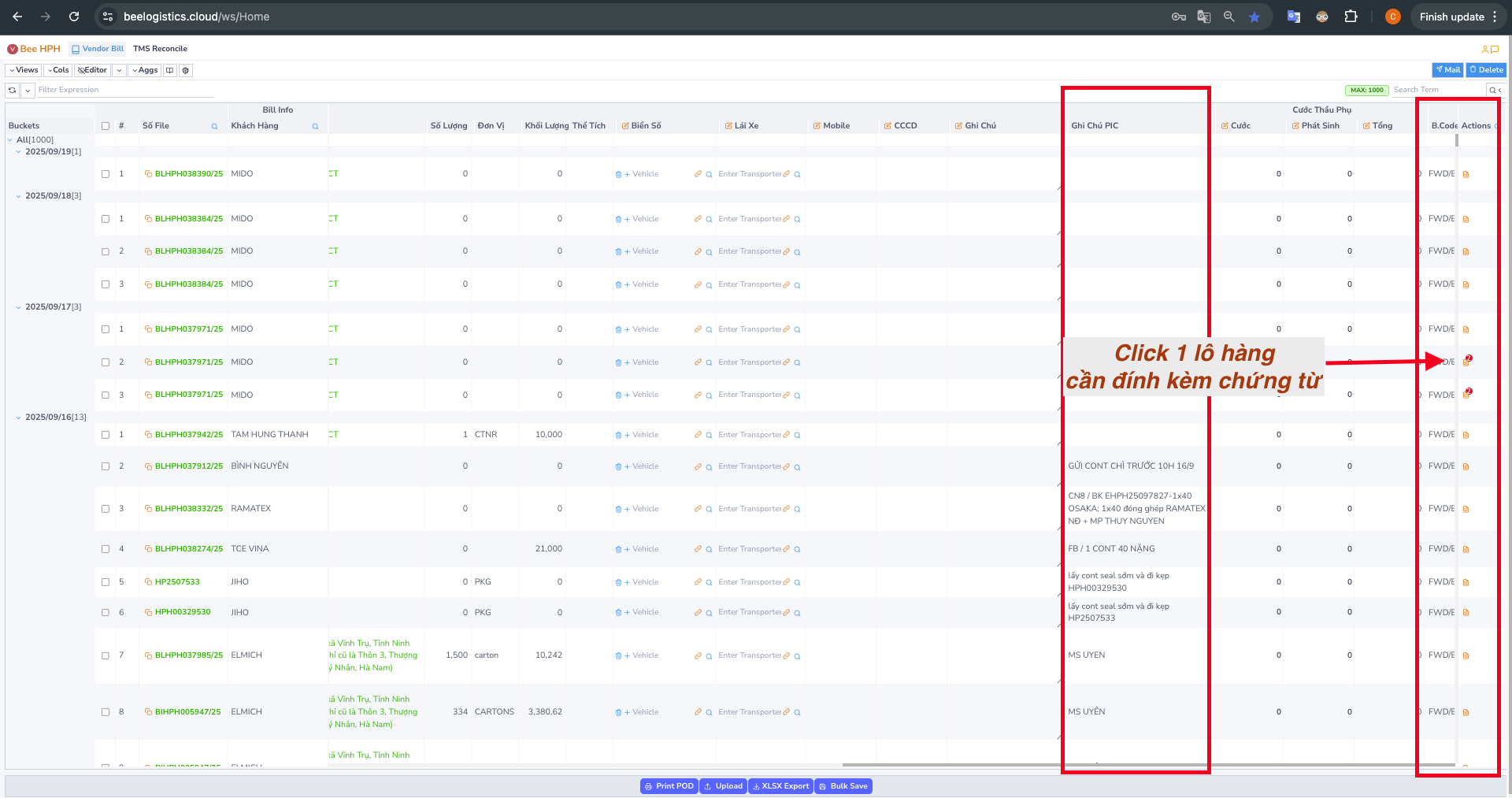This screenshot has height=798, width=1512.
Task: Click the refresh icon beside Filter Expression
Action: [x=13, y=91]
